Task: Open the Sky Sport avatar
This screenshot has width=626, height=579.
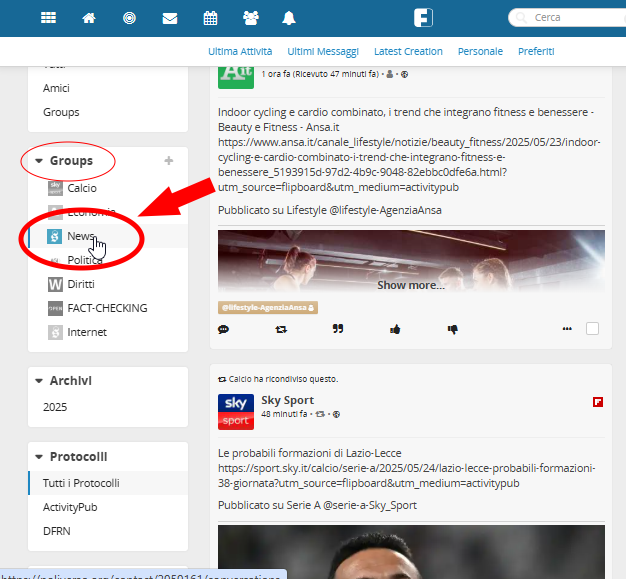Action: tap(236, 412)
